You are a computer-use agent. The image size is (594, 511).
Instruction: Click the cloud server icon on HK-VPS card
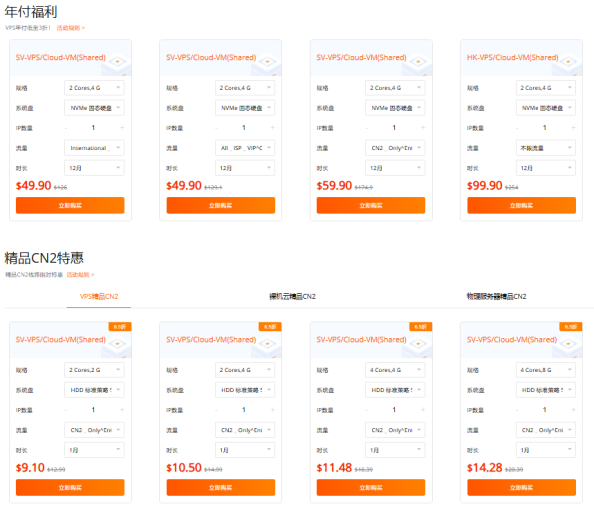click(568, 63)
